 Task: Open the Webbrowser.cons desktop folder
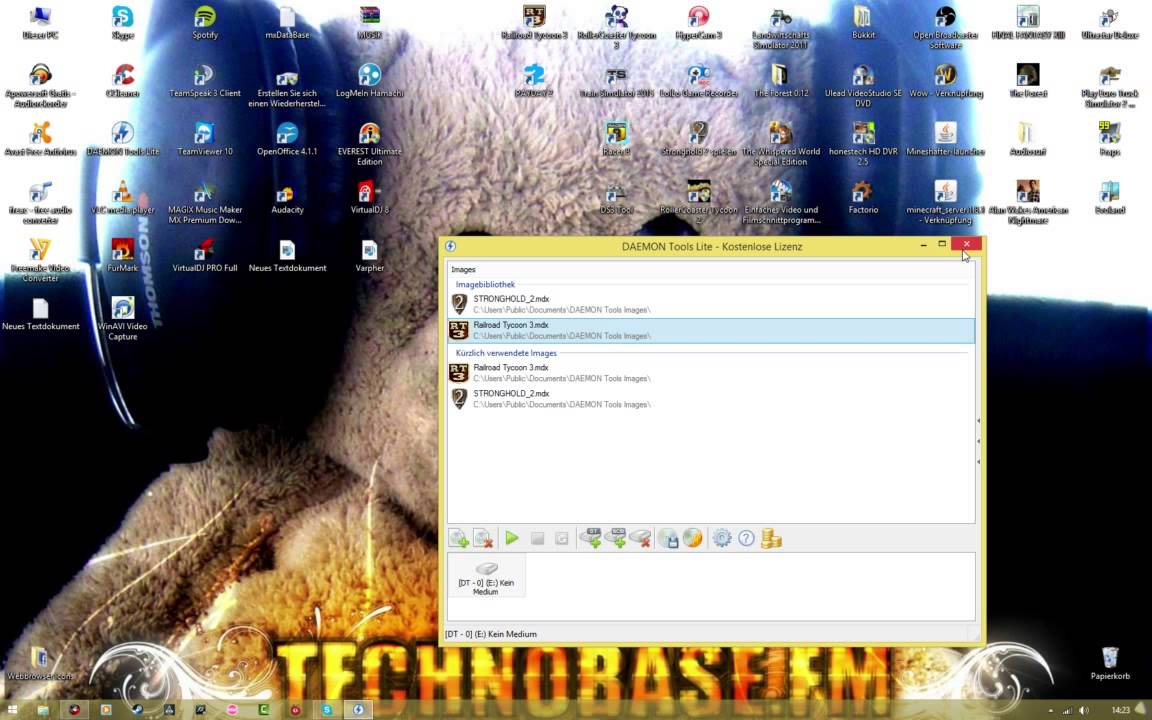(40, 663)
